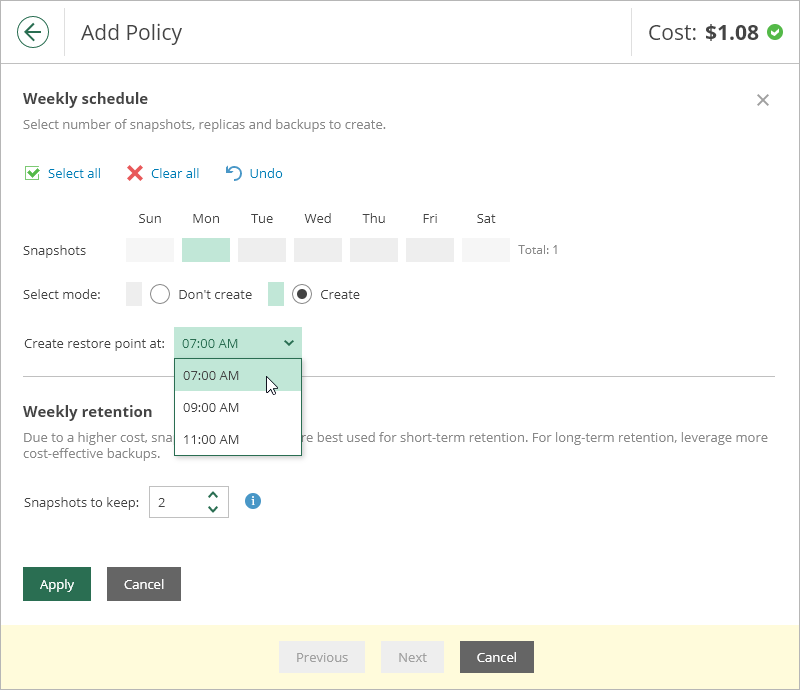Close the Weekly schedule panel with X
The width and height of the screenshot is (800, 690).
[762, 100]
